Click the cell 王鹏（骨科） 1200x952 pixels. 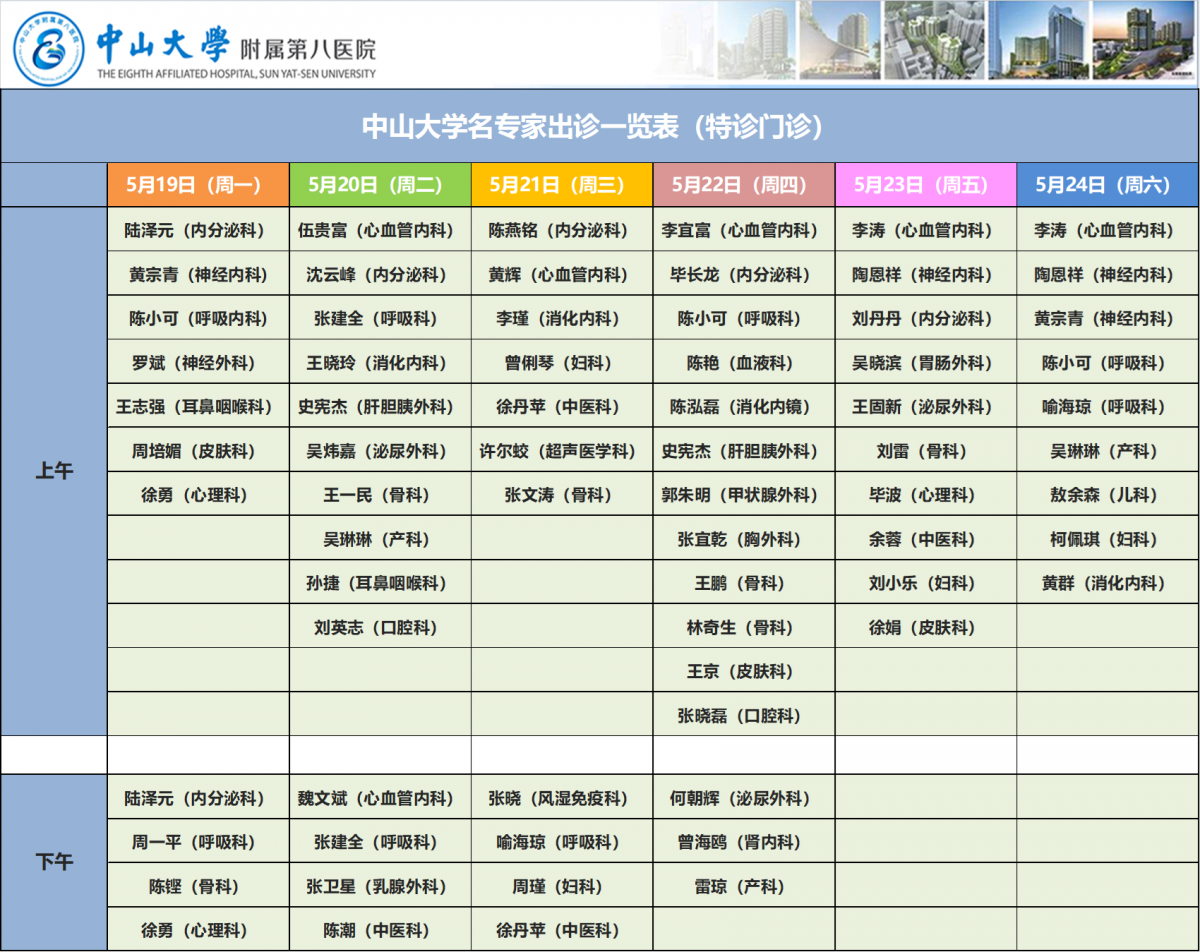click(744, 583)
